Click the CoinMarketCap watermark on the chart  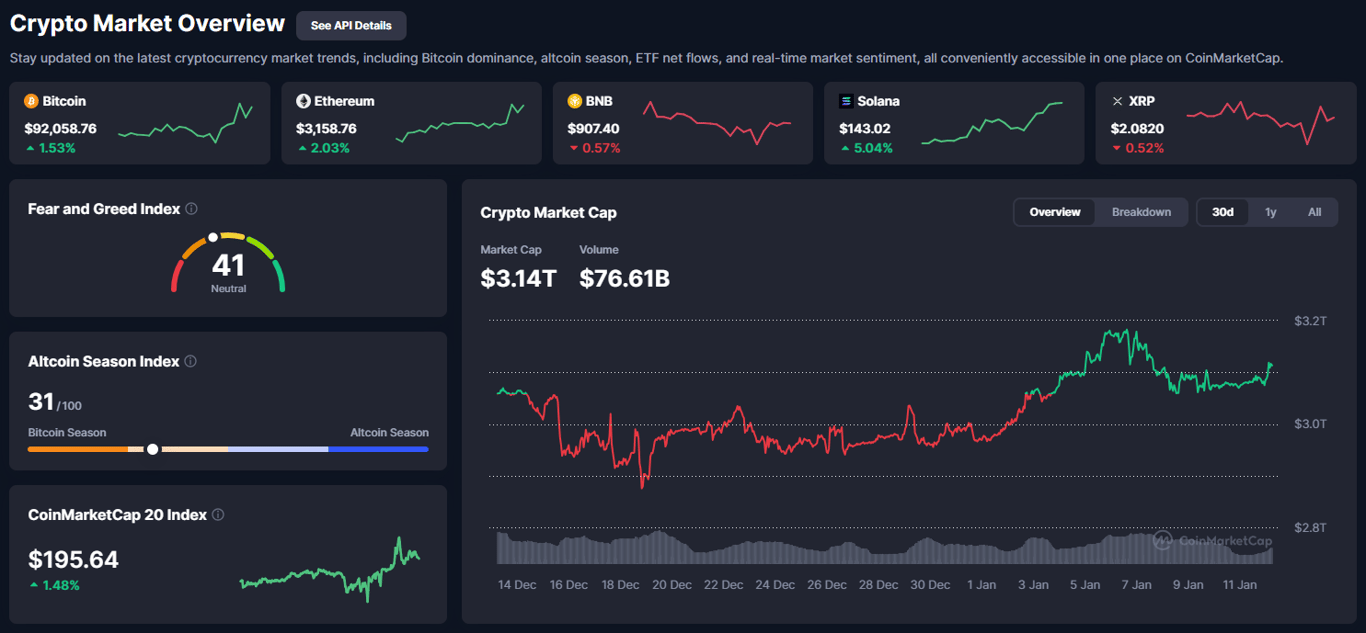(x=1211, y=541)
